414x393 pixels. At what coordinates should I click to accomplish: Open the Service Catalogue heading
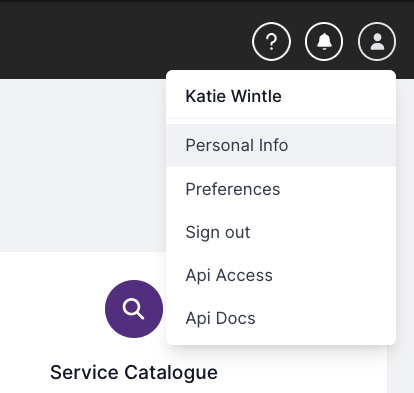pyautogui.click(x=134, y=373)
